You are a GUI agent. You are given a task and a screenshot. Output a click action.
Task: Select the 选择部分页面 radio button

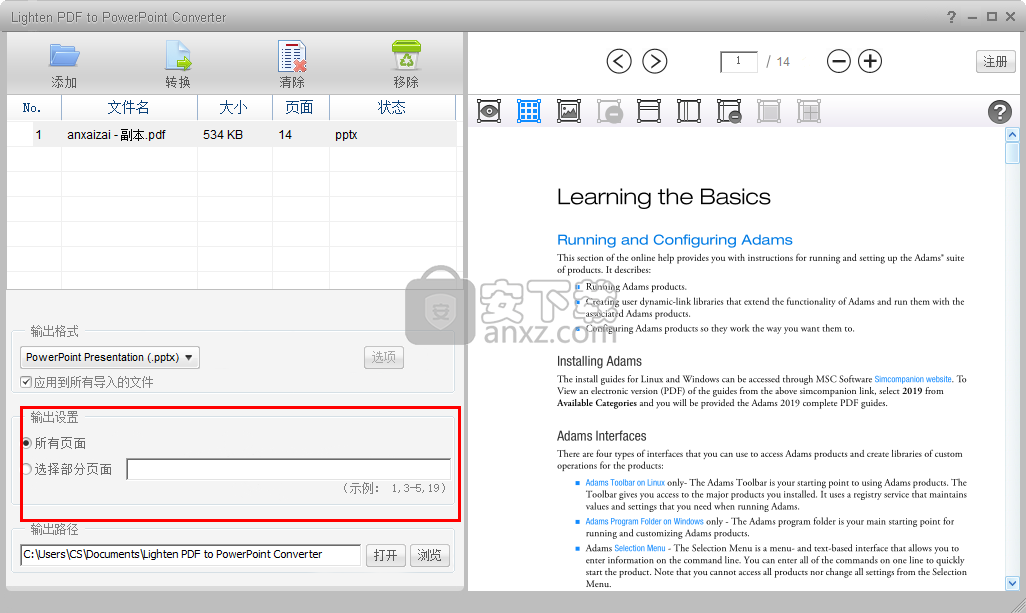coord(27,469)
